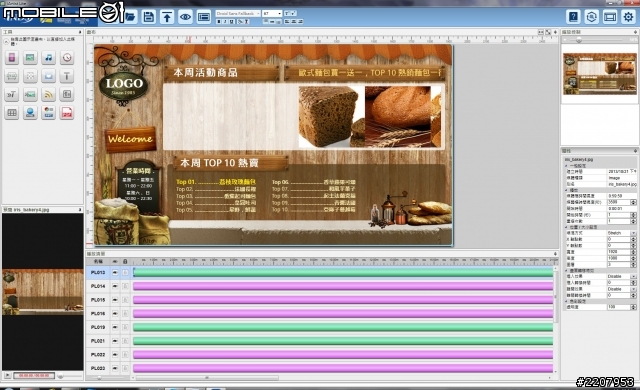Click the opacity field showing 100
Image resolution: width=640 pixels, height=390 pixels.
coord(619,307)
